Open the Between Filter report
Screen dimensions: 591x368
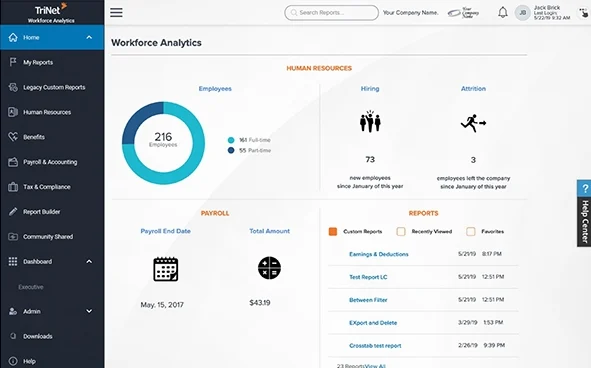tap(368, 300)
